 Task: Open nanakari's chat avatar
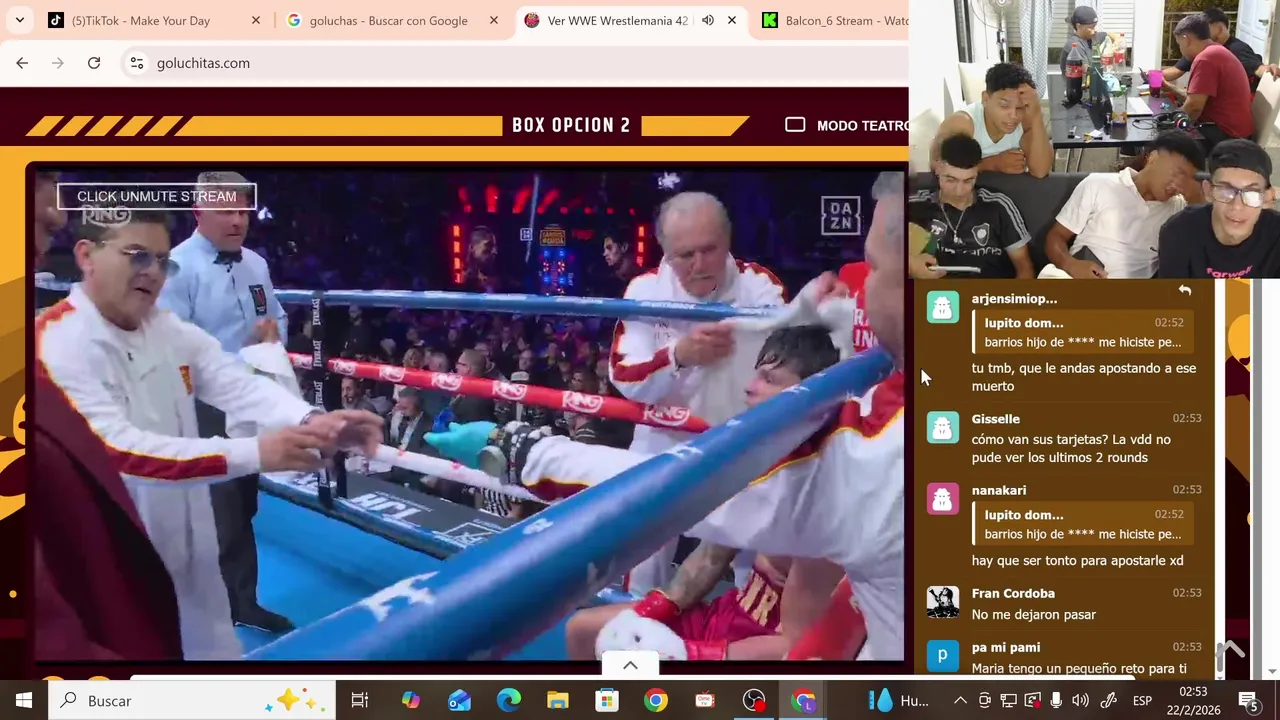pyautogui.click(x=942, y=498)
